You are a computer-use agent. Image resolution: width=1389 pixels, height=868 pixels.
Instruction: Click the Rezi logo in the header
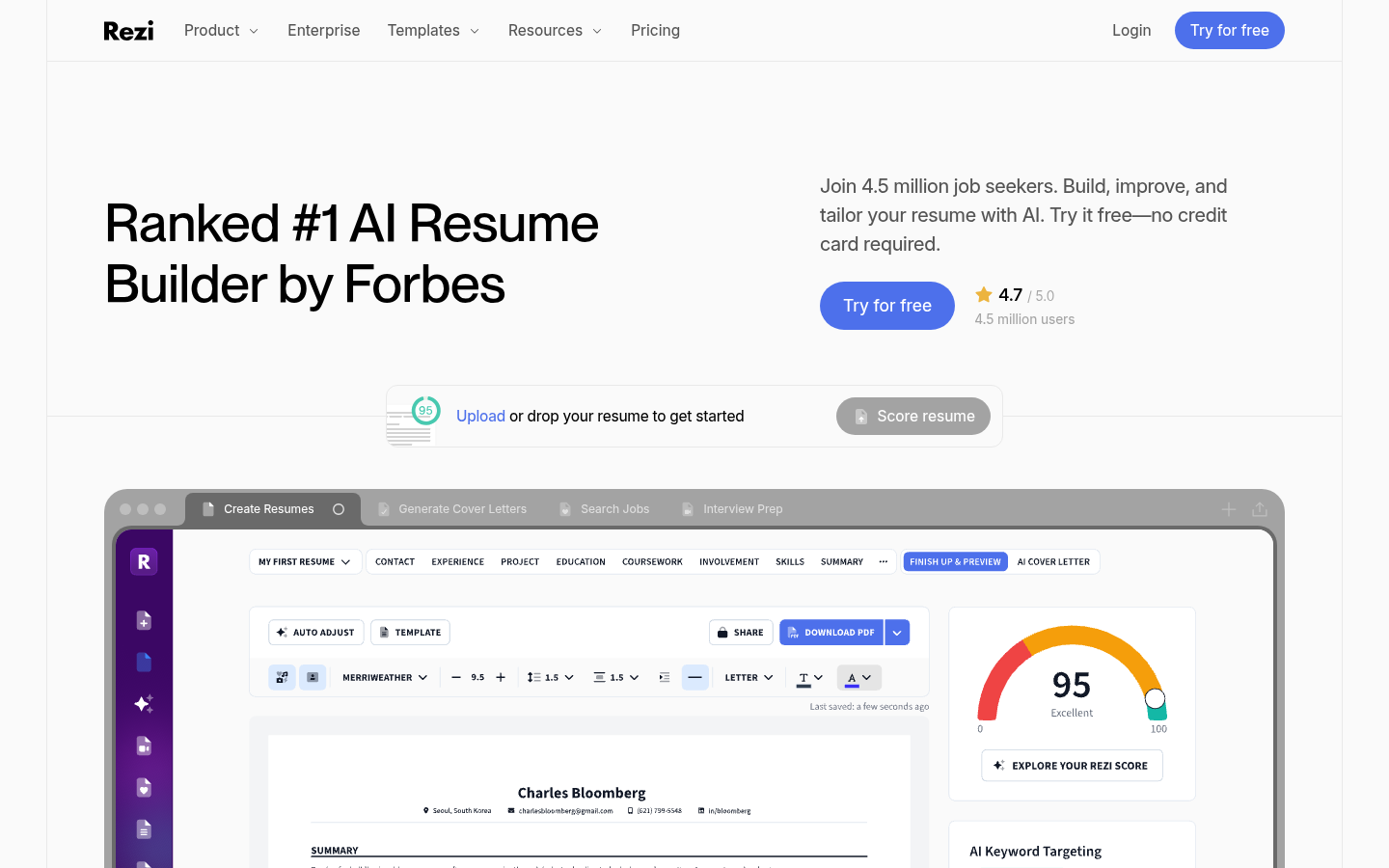click(x=128, y=31)
